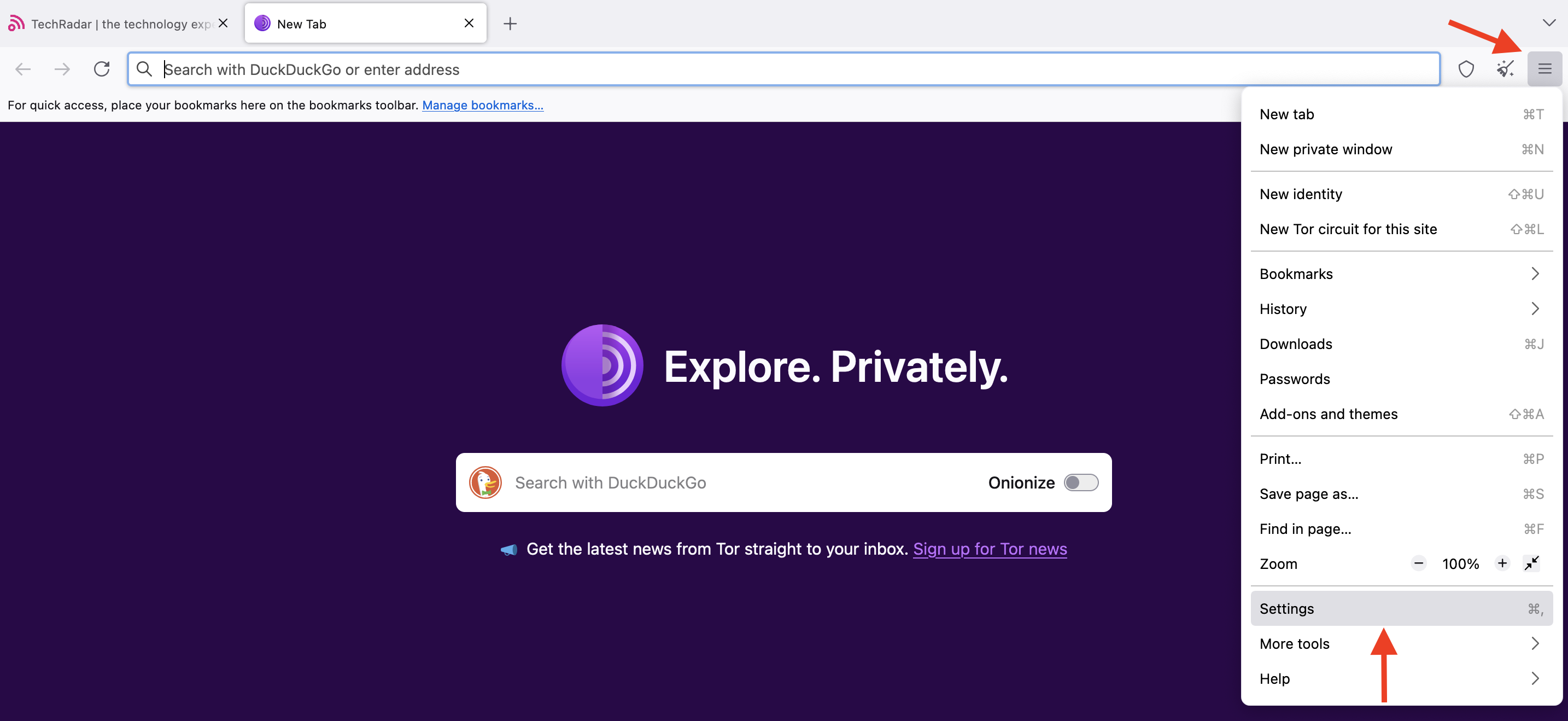Reload the current page
The height and width of the screenshot is (721, 1568).
pyautogui.click(x=102, y=69)
